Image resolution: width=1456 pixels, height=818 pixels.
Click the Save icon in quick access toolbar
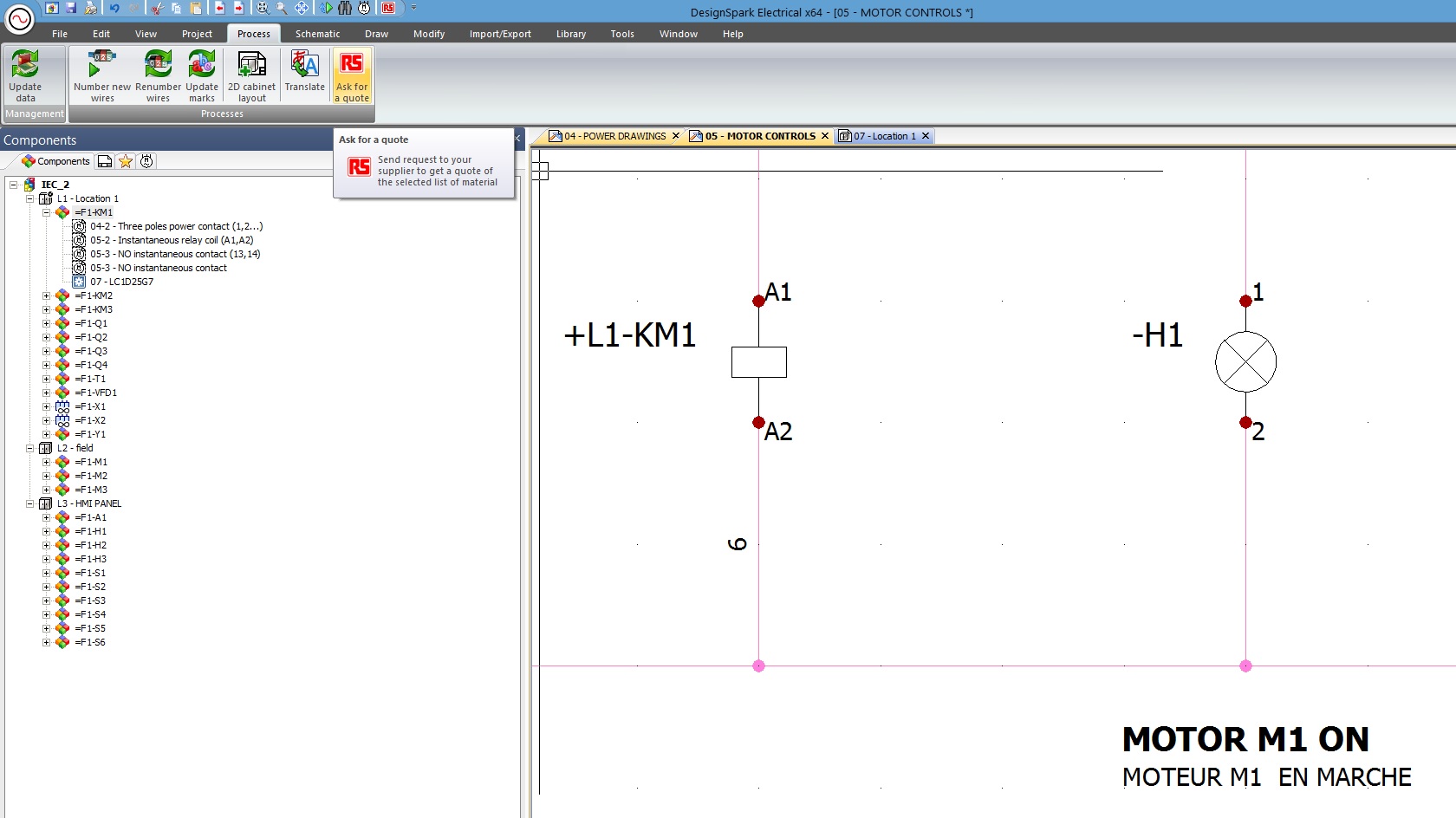(x=71, y=8)
